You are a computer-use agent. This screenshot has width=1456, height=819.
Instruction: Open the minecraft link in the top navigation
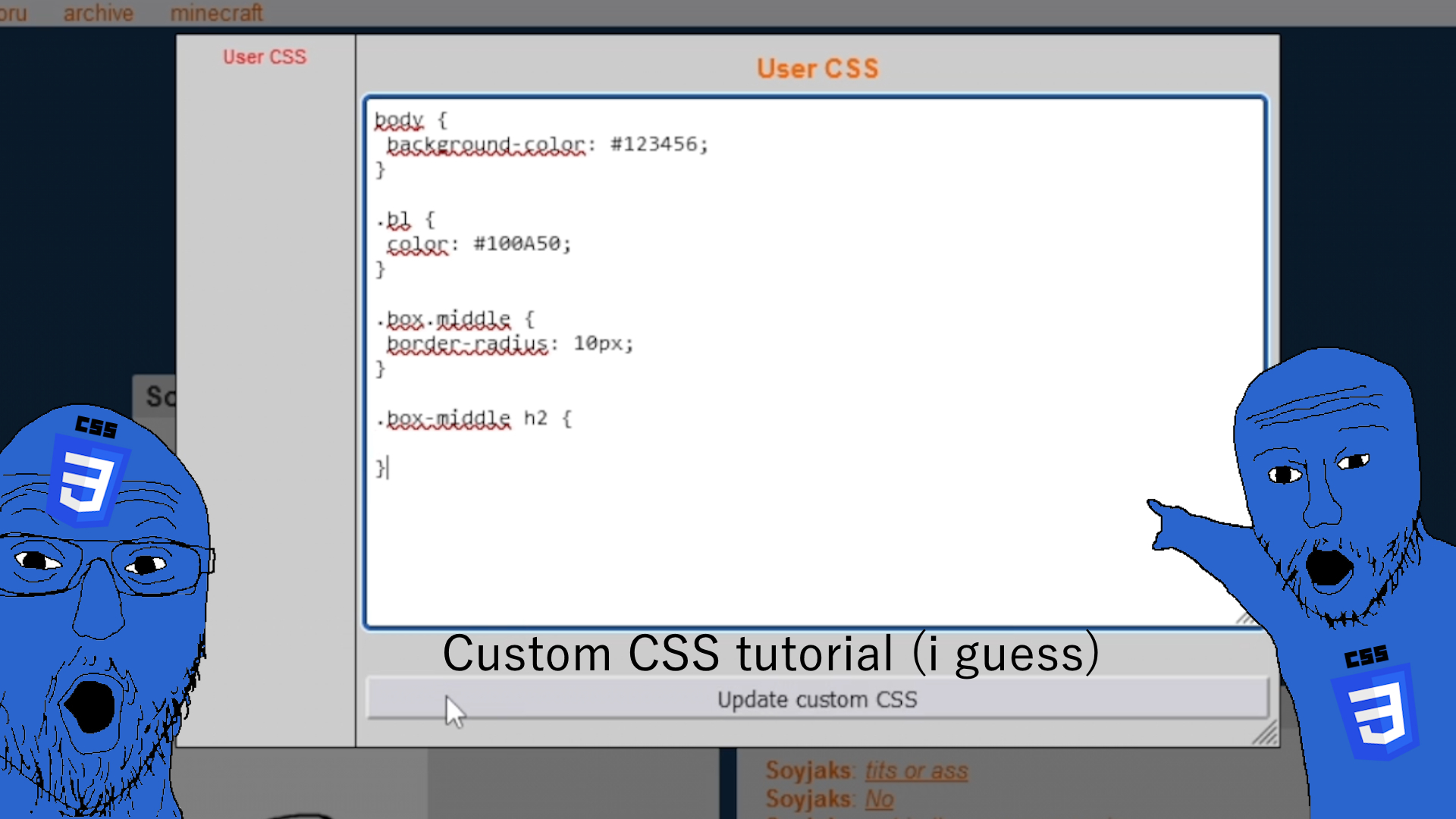pyautogui.click(x=216, y=13)
